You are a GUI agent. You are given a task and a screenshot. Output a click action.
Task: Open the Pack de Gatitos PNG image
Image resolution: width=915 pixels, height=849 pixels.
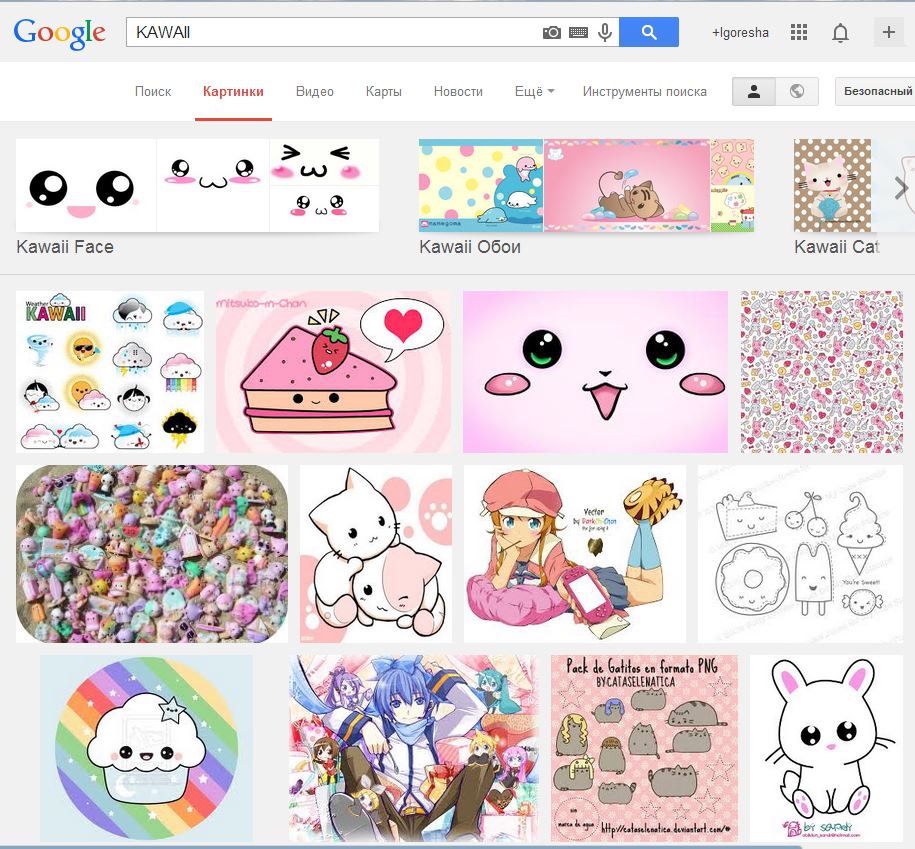click(644, 748)
